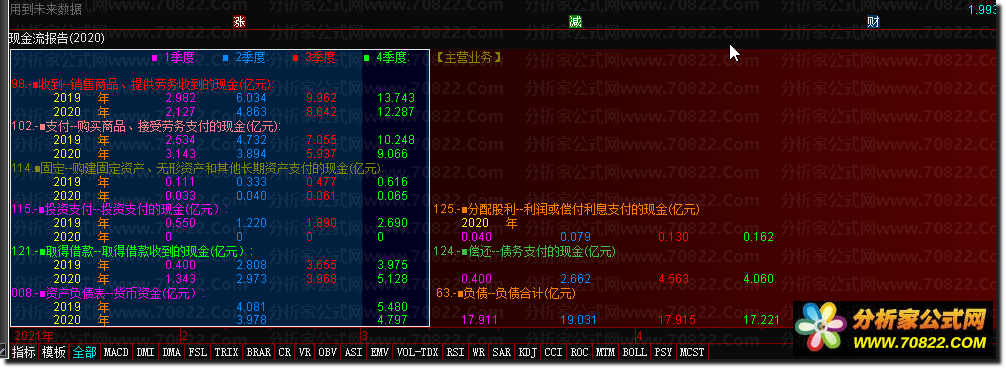Switch to the WR indicator
Image resolution: width=1006 pixels, height=368 pixels.
click(x=479, y=352)
